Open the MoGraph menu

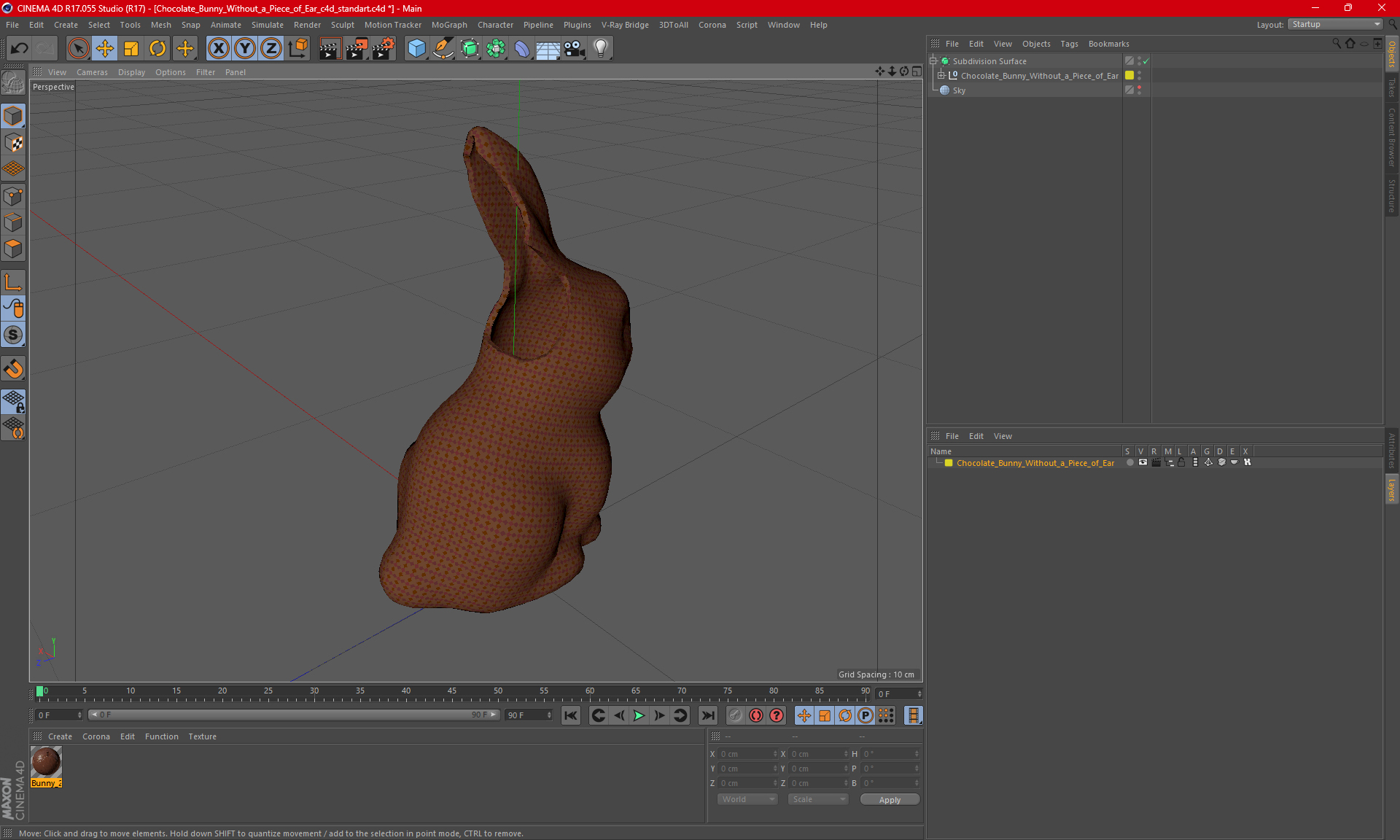(x=449, y=25)
